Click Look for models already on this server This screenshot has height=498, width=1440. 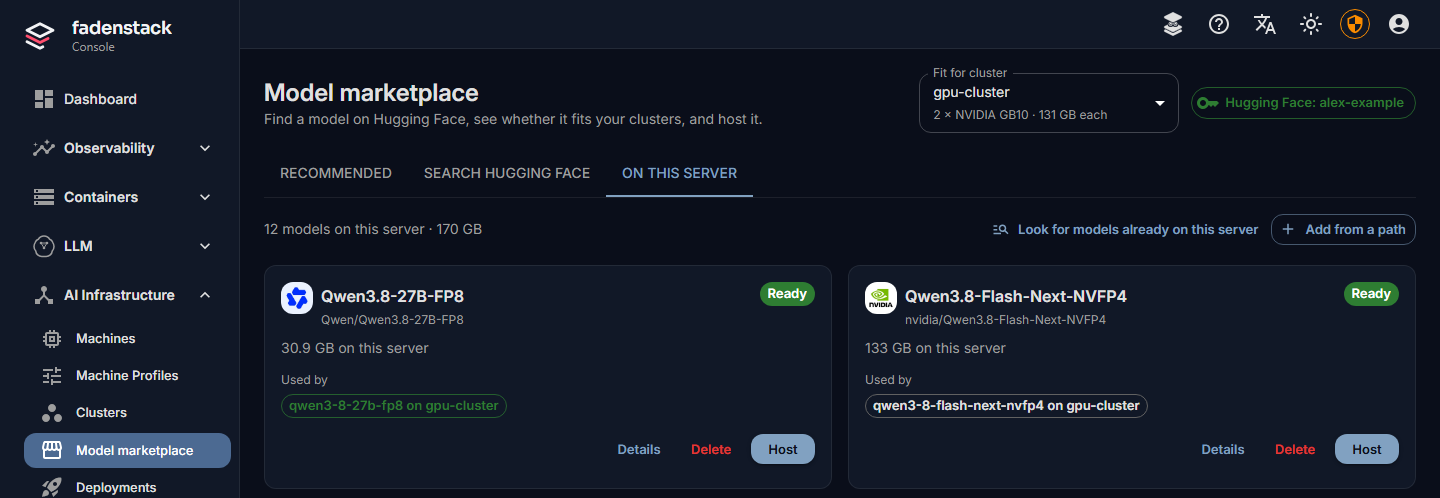[1125, 230]
